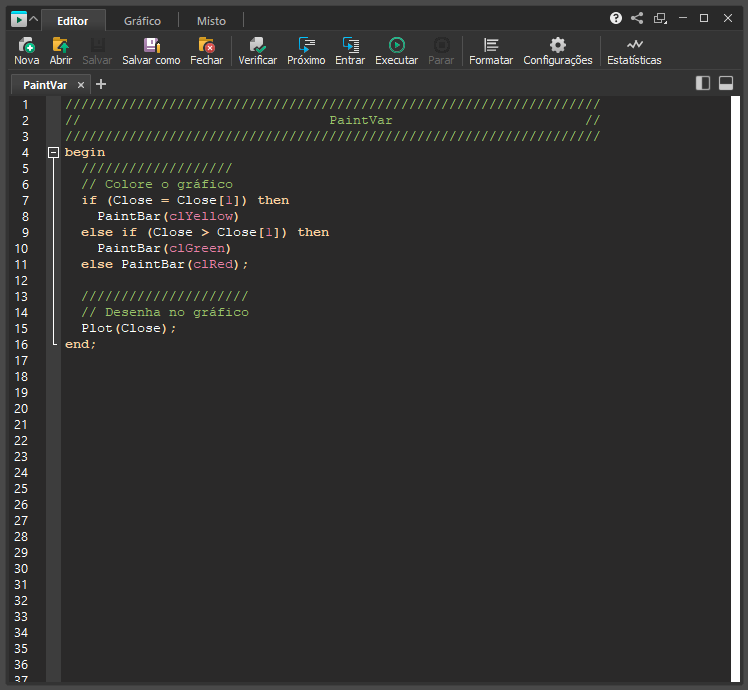Collapse the begin block fold marker
Viewport: 748px width, 690px height.
(x=53, y=152)
